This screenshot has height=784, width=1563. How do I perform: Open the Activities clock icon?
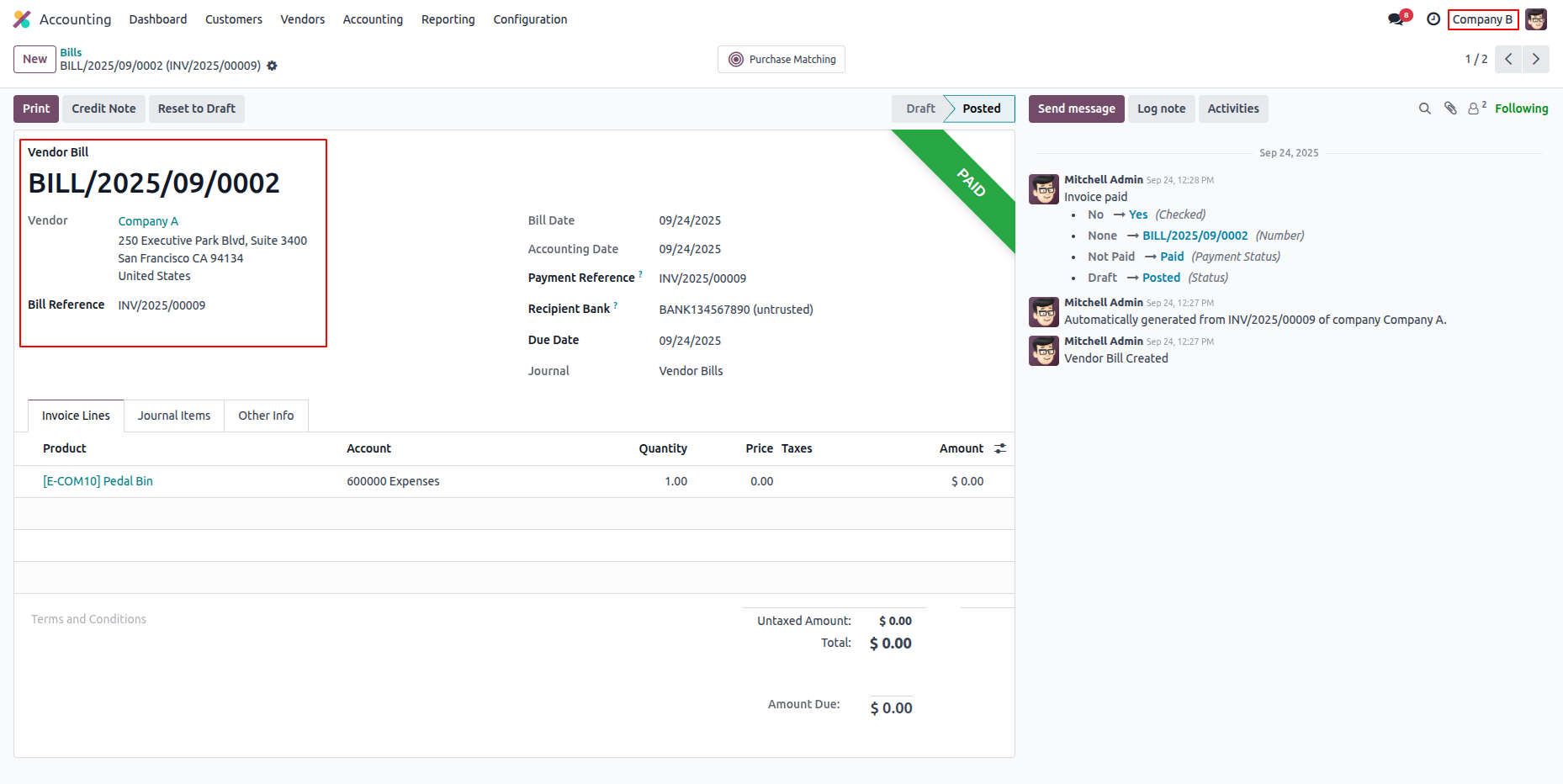[x=1434, y=19]
